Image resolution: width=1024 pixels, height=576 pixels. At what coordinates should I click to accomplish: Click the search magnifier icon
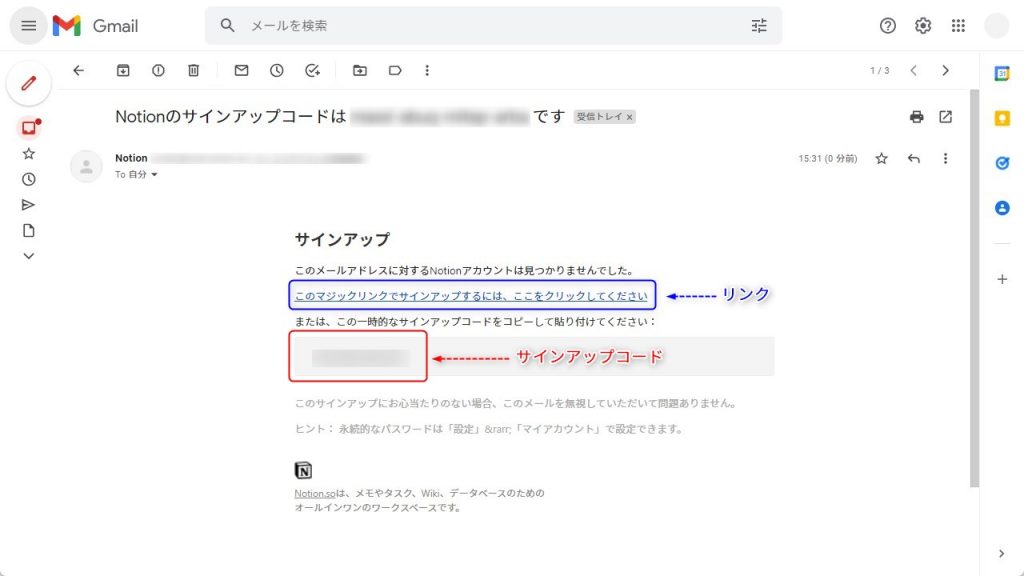[x=227, y=25]
